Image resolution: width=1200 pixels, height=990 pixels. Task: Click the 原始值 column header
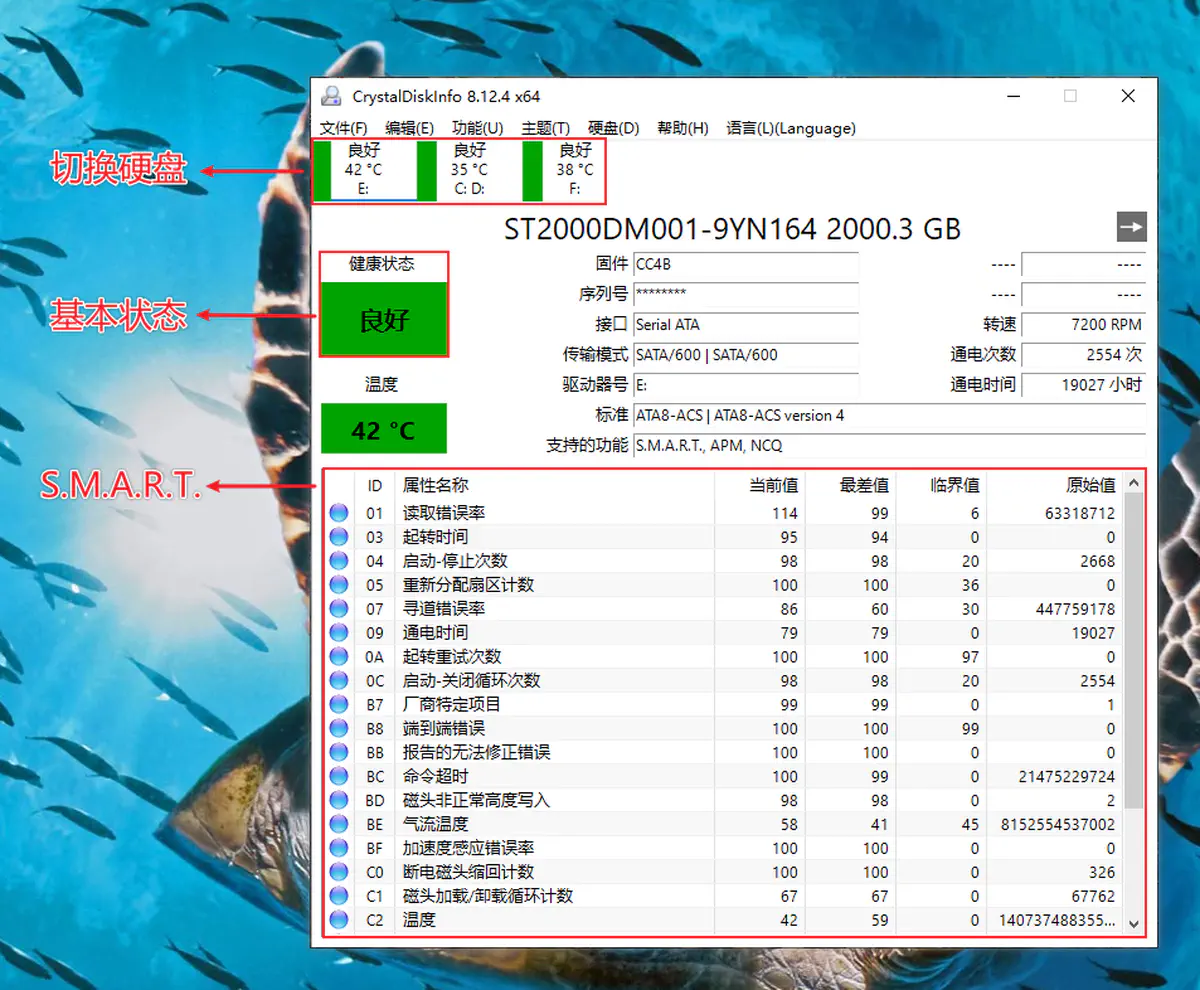(1055, 486)
